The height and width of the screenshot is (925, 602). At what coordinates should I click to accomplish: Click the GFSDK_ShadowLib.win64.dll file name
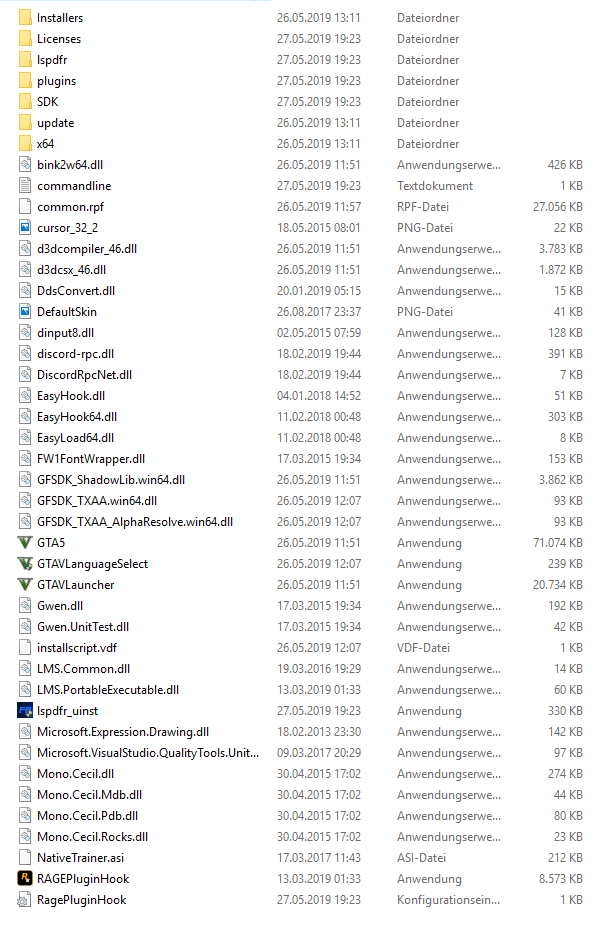(x=111, y=480)
